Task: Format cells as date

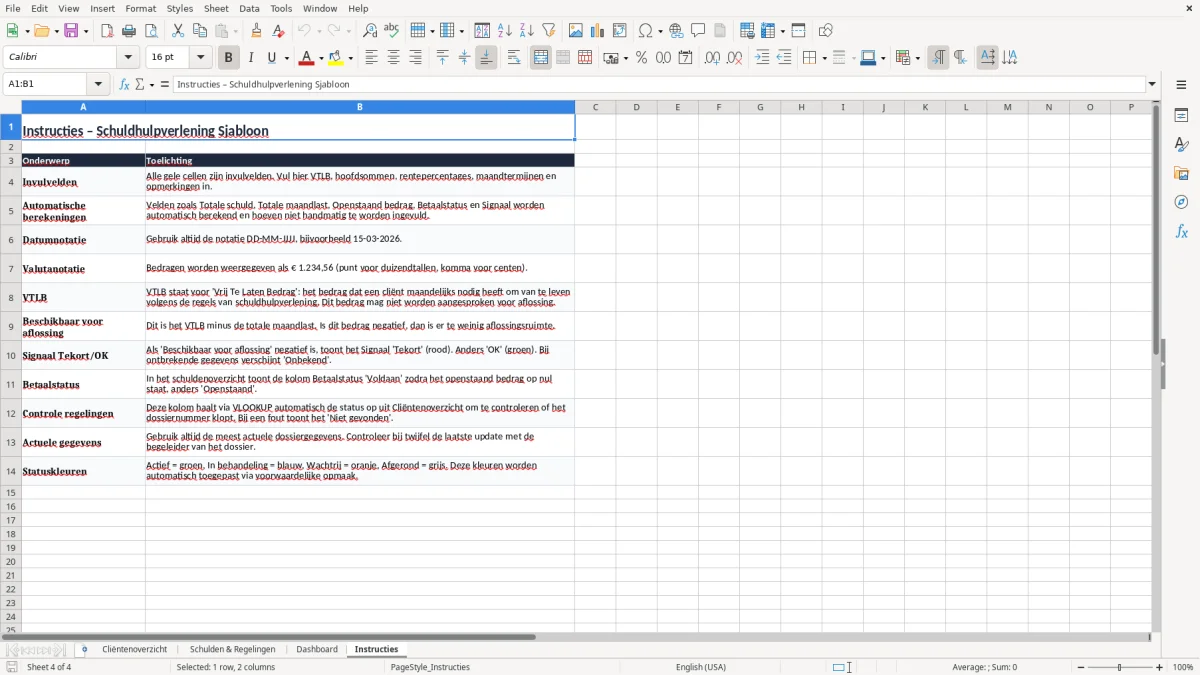Action: click(686, 58)
